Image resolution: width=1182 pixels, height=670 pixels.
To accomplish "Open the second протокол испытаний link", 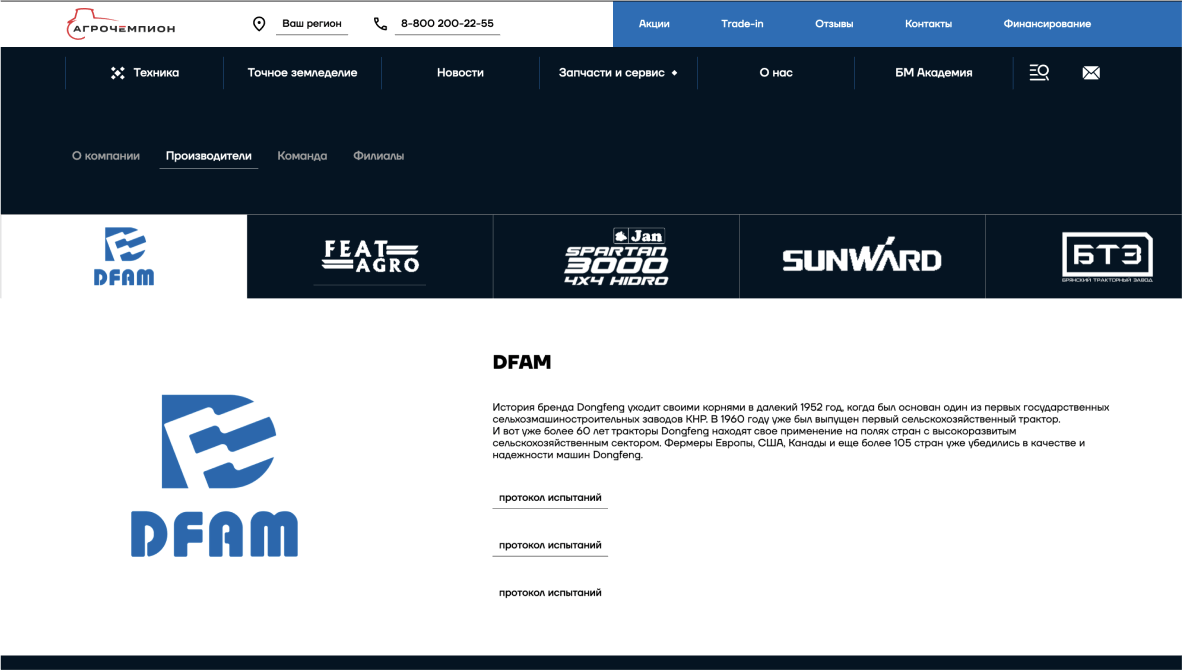I will pos(550,546).
